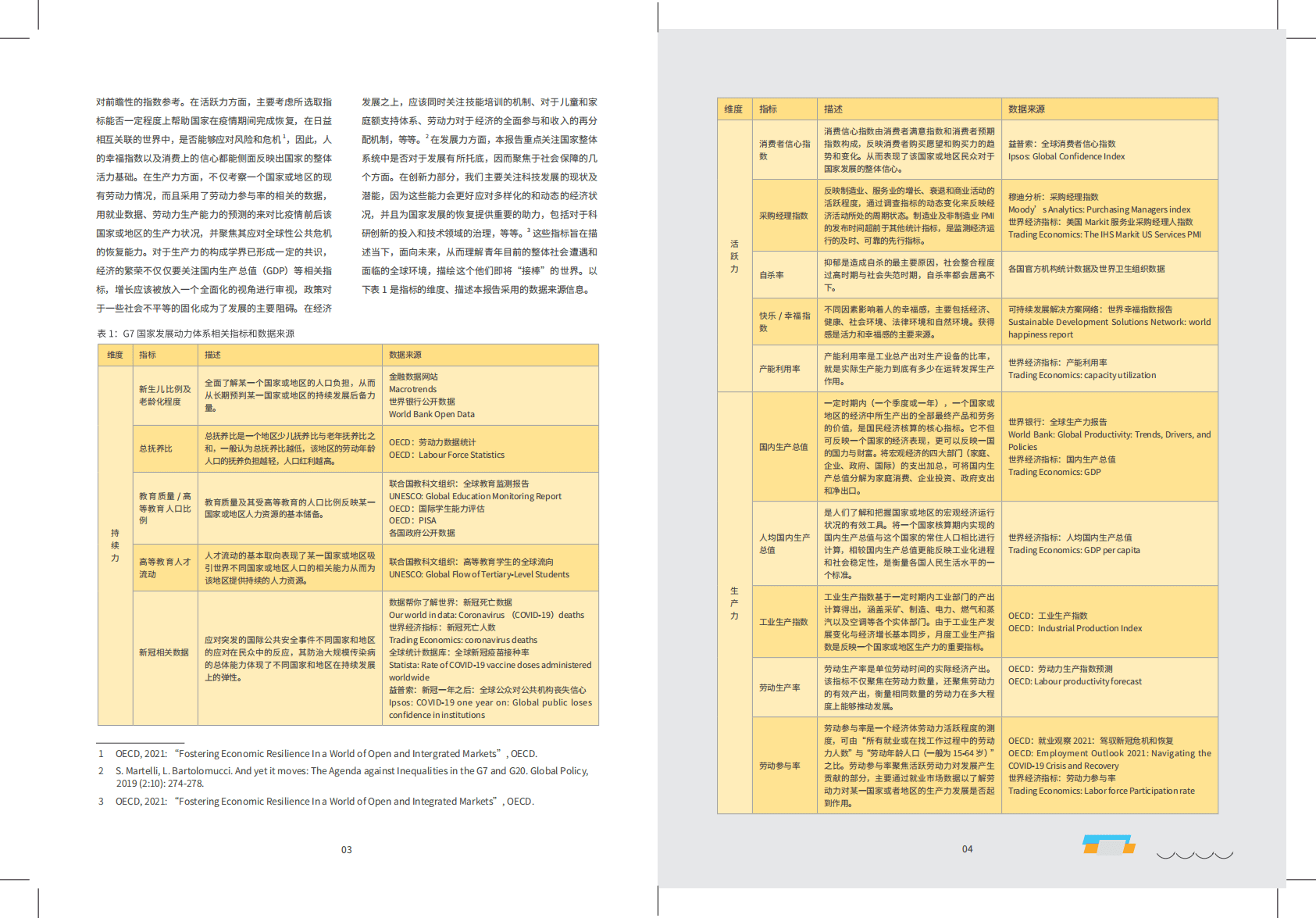Select the Ipsos: Global Confidence Index entry
This screenshot has height=918, width=1316.
pyautogui.click(x=1065, y=156)
